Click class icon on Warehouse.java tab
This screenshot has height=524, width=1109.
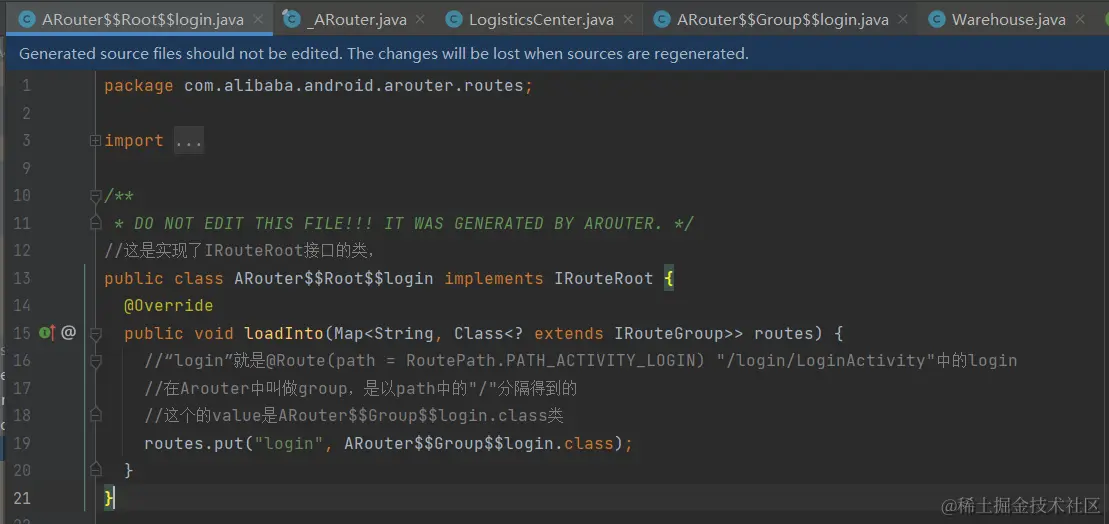(936, 20)
